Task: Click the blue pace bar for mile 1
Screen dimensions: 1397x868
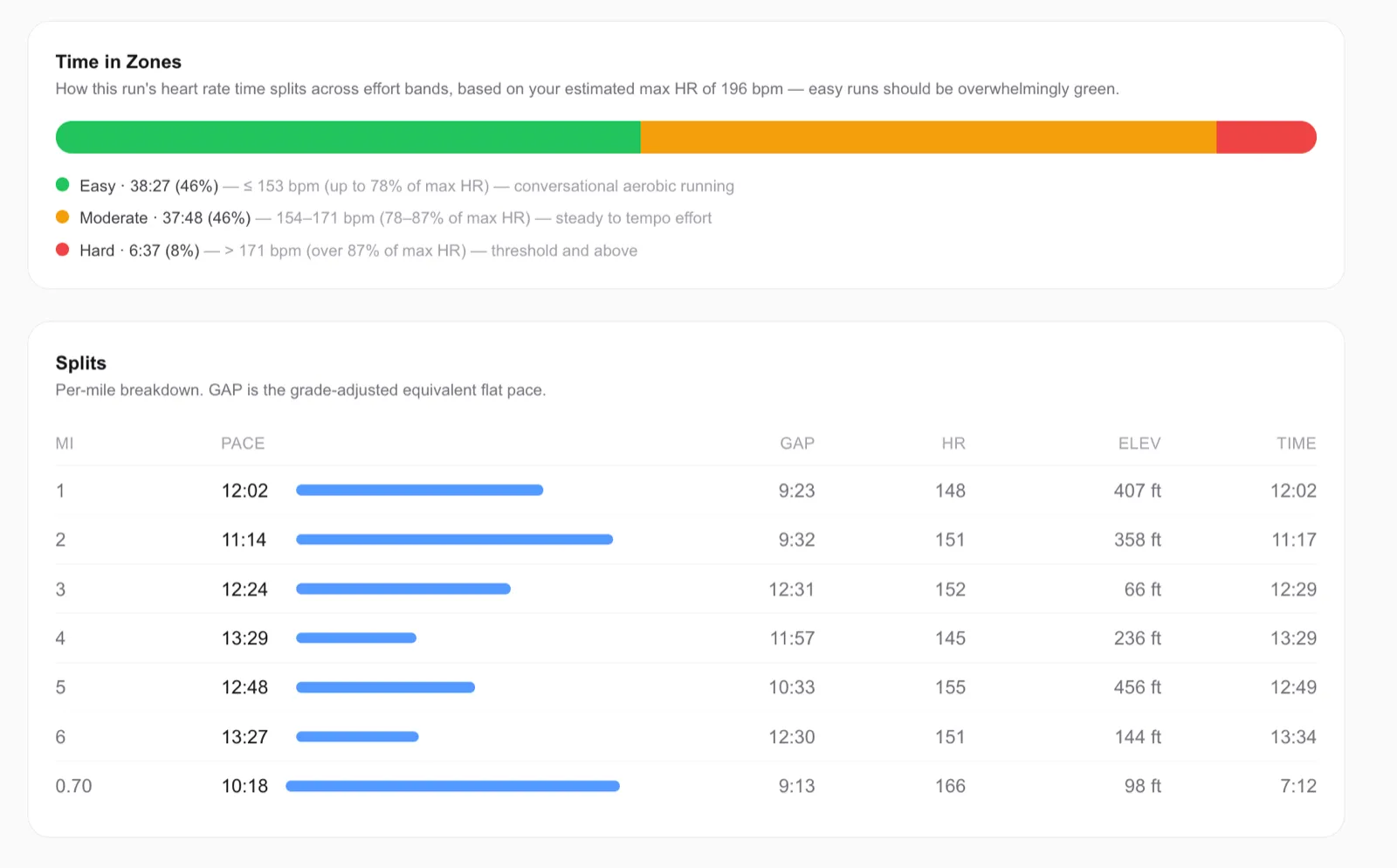Action: pos(420,490)
